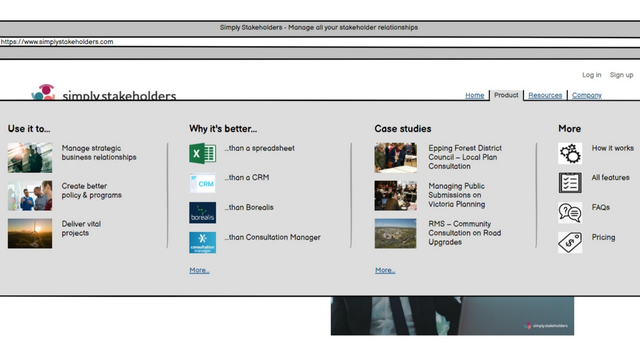Image resolution: width=640 pixels, height=360 pixels.
Task: Click the Borealis logo icon
Action: 202,213
